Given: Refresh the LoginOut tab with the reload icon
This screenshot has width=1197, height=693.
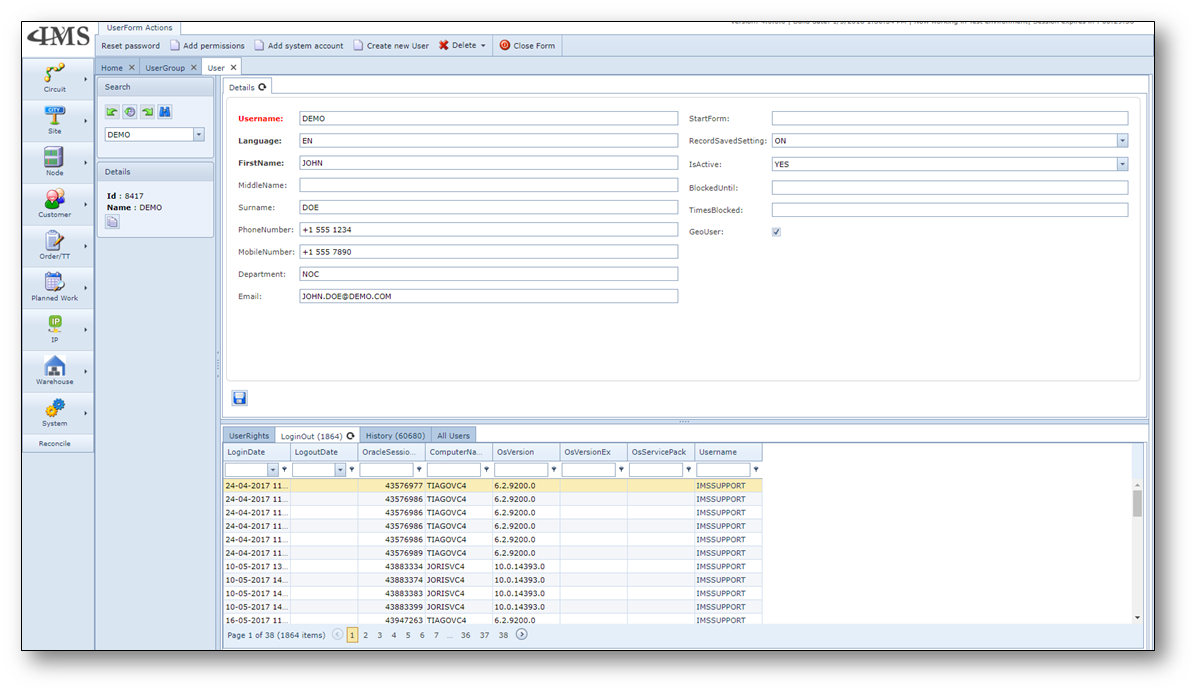Looking at the screenshot, I should tap(350, 436).
